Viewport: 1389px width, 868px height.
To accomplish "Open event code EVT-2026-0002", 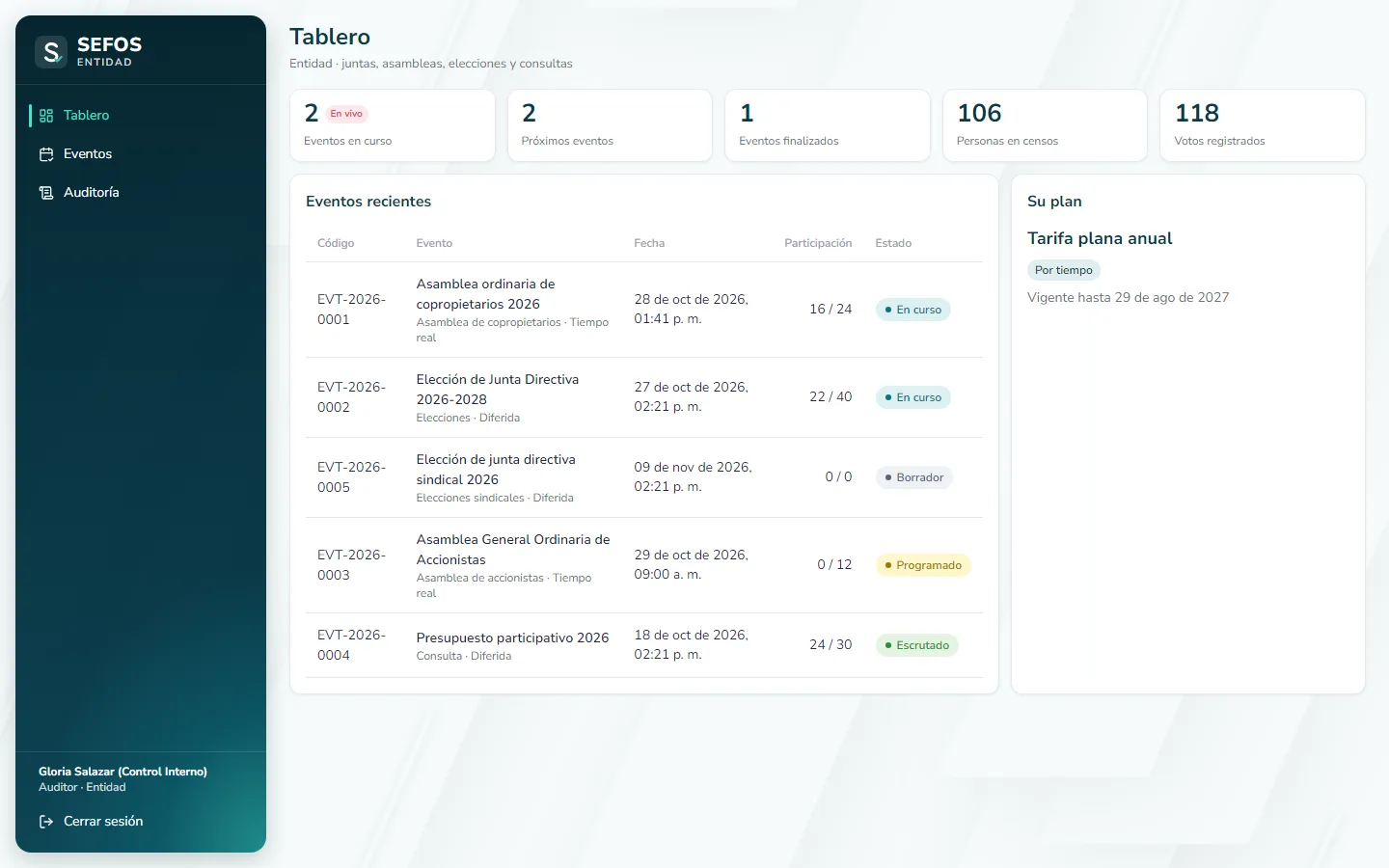I will tap(351, 397).
